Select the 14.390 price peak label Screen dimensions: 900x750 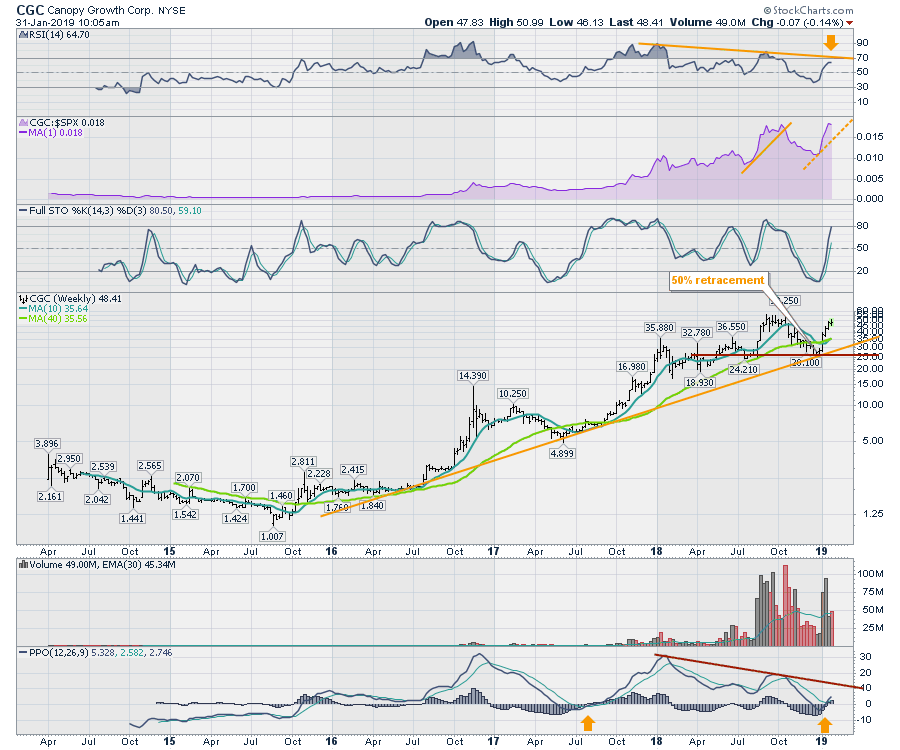[473, 375]
